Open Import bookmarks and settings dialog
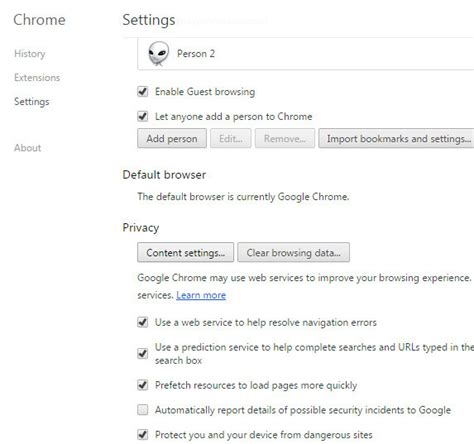 [396, 138]
